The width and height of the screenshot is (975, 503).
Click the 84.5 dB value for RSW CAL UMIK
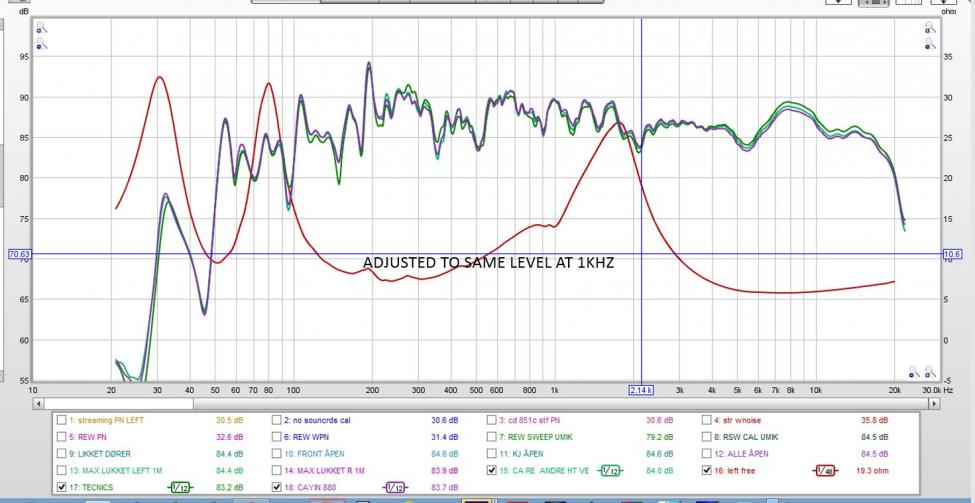point(875,438)
